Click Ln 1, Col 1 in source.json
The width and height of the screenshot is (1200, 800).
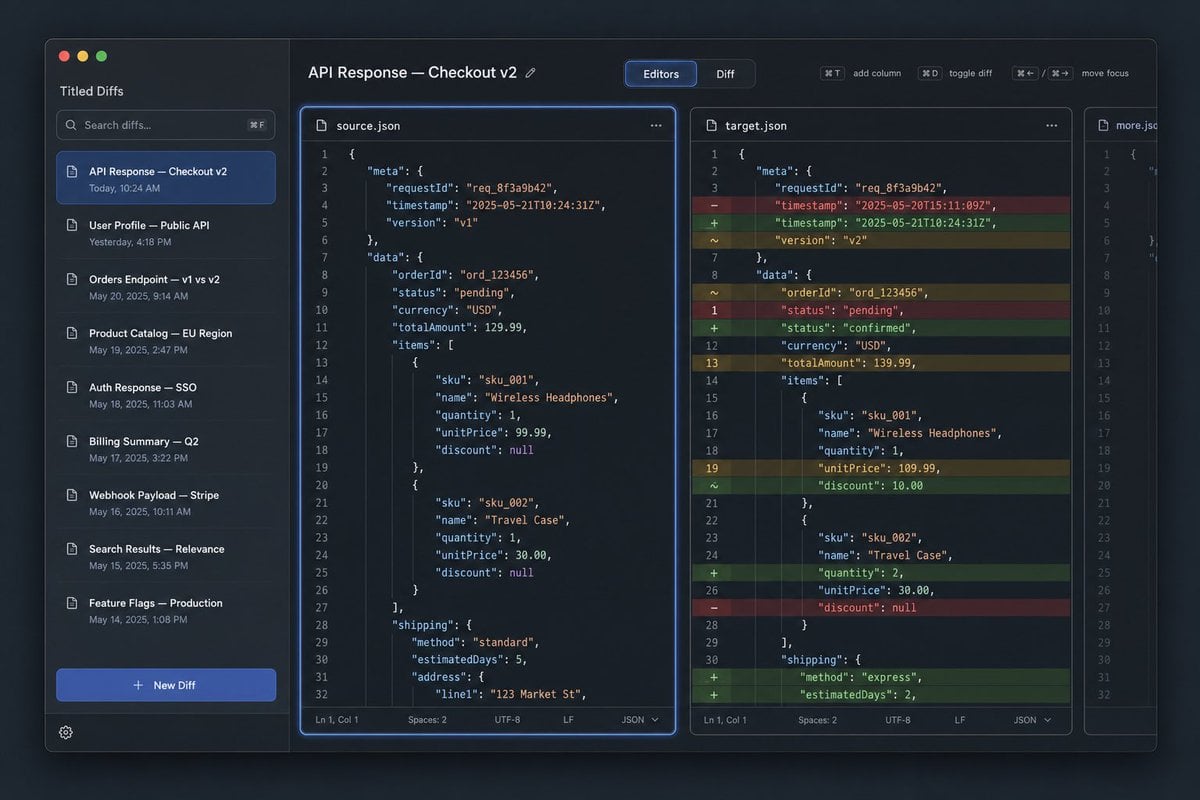click(x=337, y=720)
